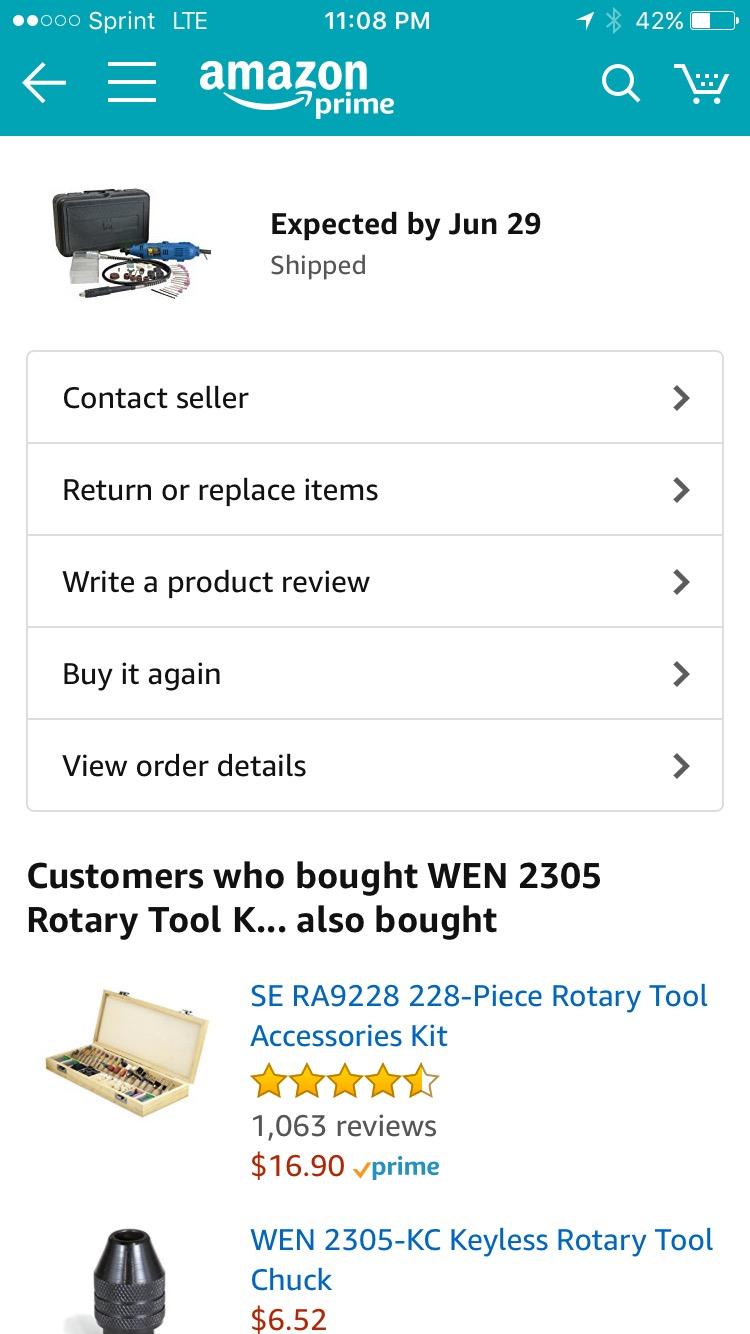Tap the wooden accessories kit thumbnail
This screenshot has height=1334, width=750.
(129, 1053)
